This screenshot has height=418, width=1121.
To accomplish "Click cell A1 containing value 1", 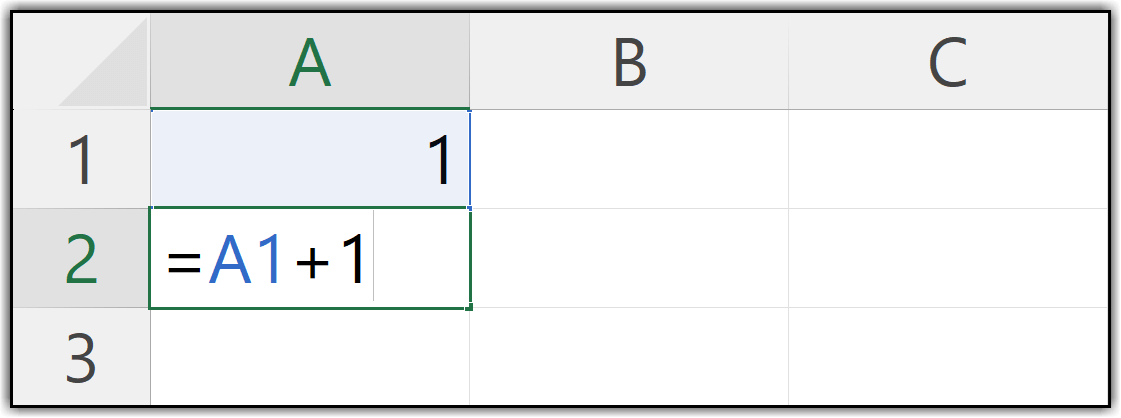I will pos(309,159).
